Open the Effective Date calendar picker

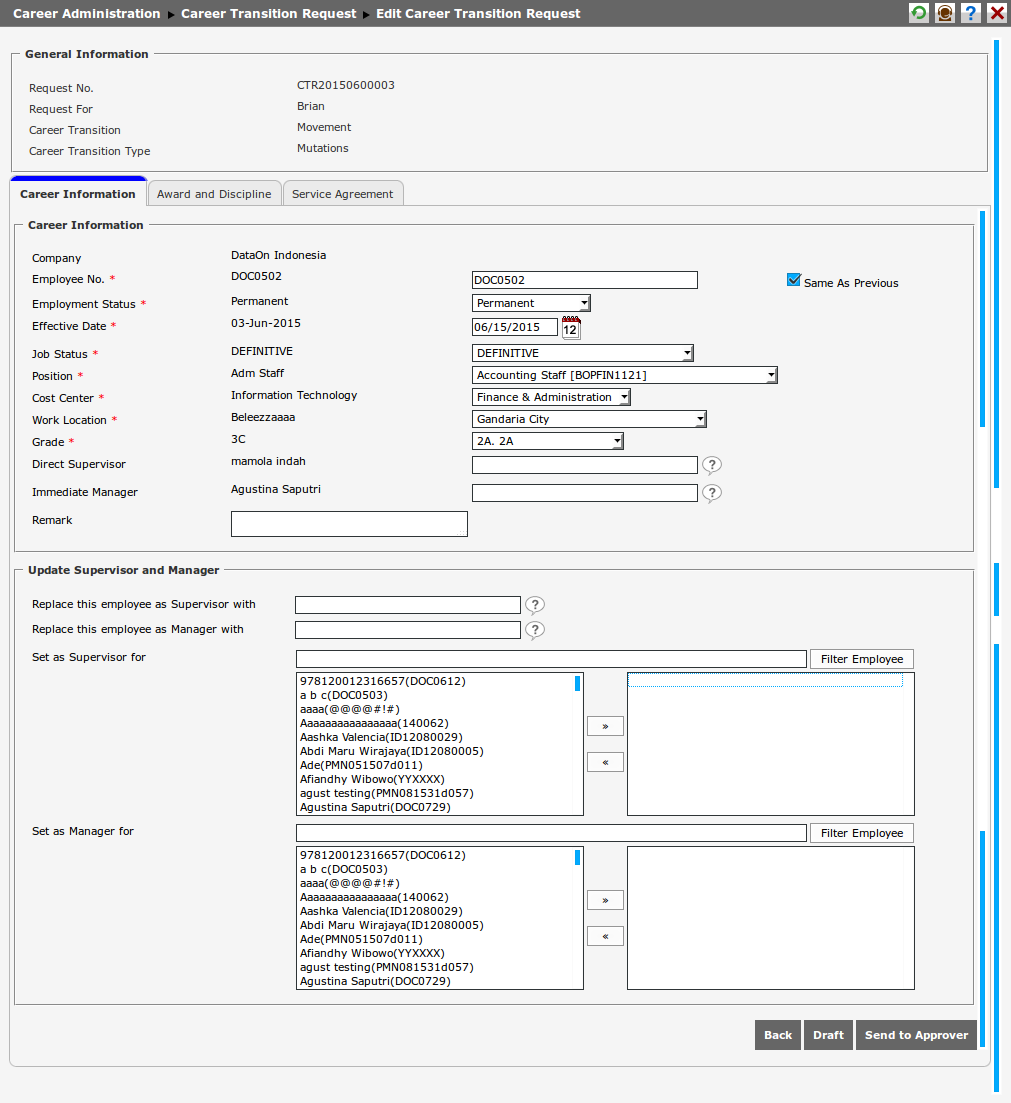click(x=571, y=327)
